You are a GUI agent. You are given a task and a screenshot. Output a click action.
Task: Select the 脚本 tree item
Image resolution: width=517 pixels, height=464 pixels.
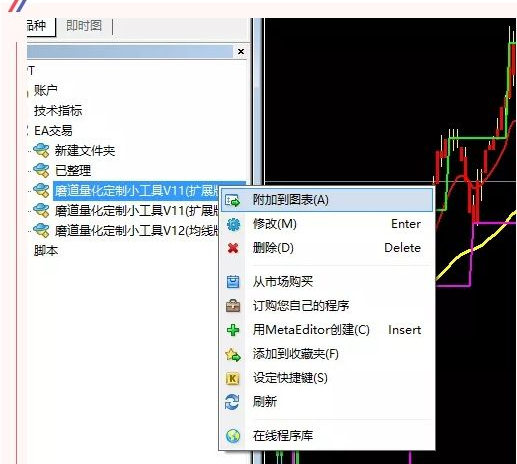click(46, 250)
